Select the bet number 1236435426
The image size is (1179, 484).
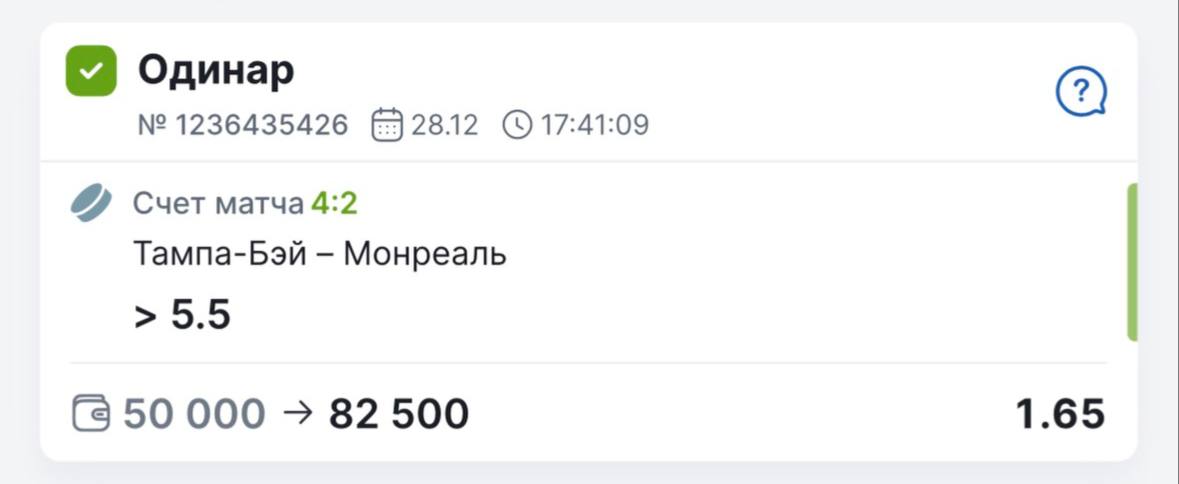(x=243, y=125)
